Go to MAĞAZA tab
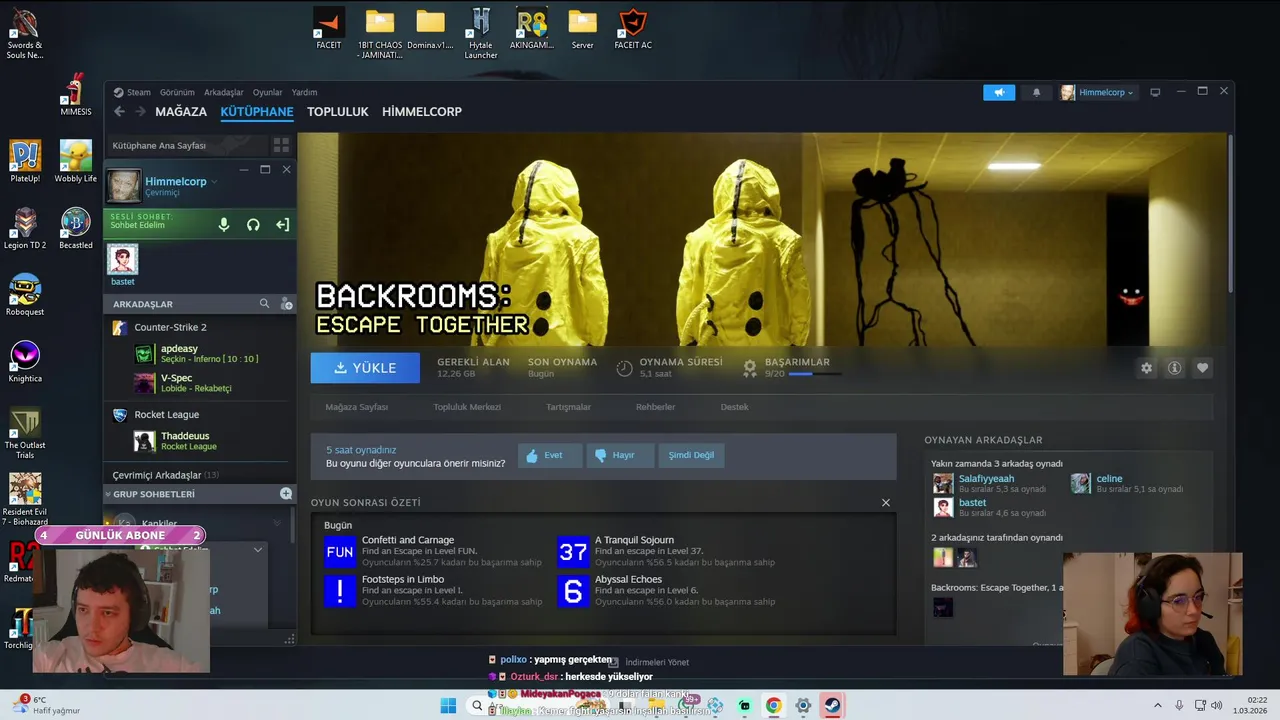 (x=181, y=112)
